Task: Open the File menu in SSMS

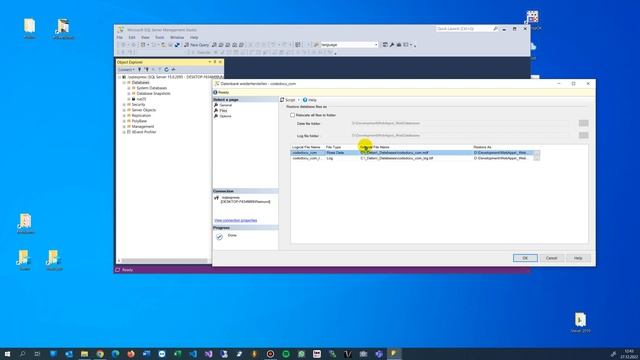Action: click(120, 38)
